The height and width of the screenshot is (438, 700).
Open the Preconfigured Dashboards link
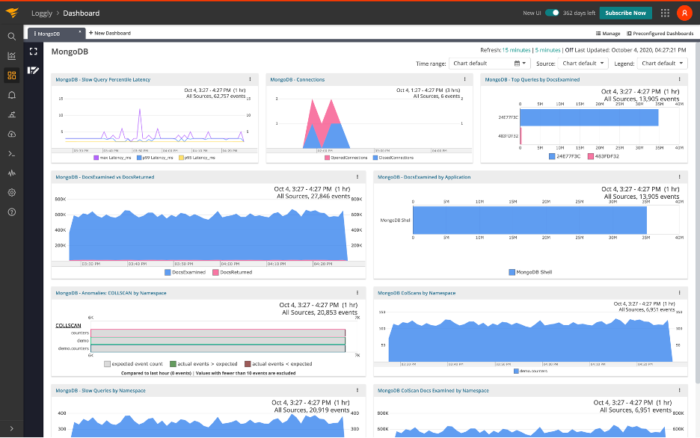click(x=658, y=33)
